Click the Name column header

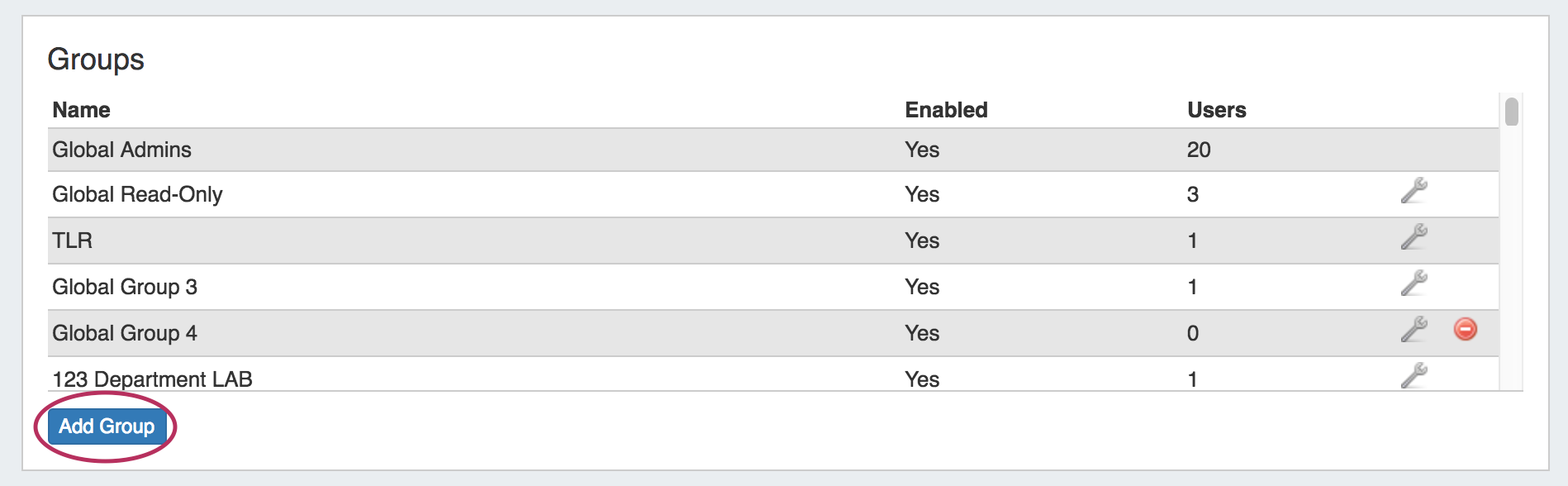tap(81, 110)
